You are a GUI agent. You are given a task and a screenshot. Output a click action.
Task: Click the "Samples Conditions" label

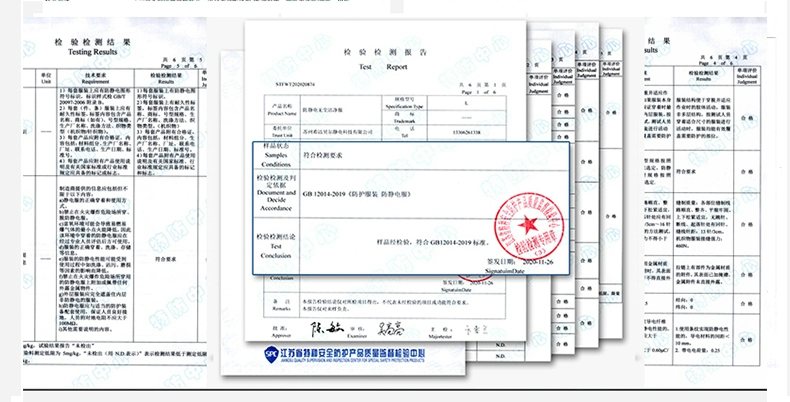click(276, 160)
